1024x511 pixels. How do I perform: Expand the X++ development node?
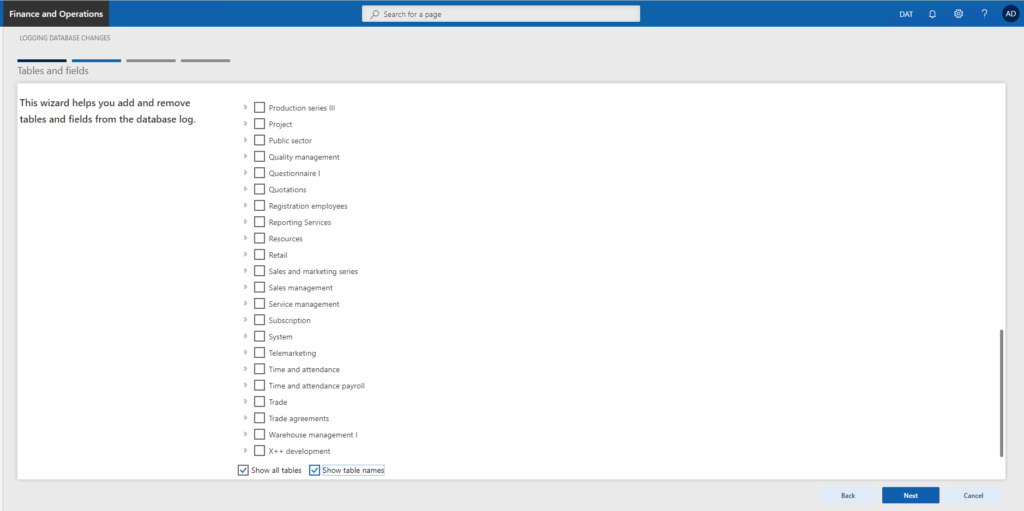point(246,450)
